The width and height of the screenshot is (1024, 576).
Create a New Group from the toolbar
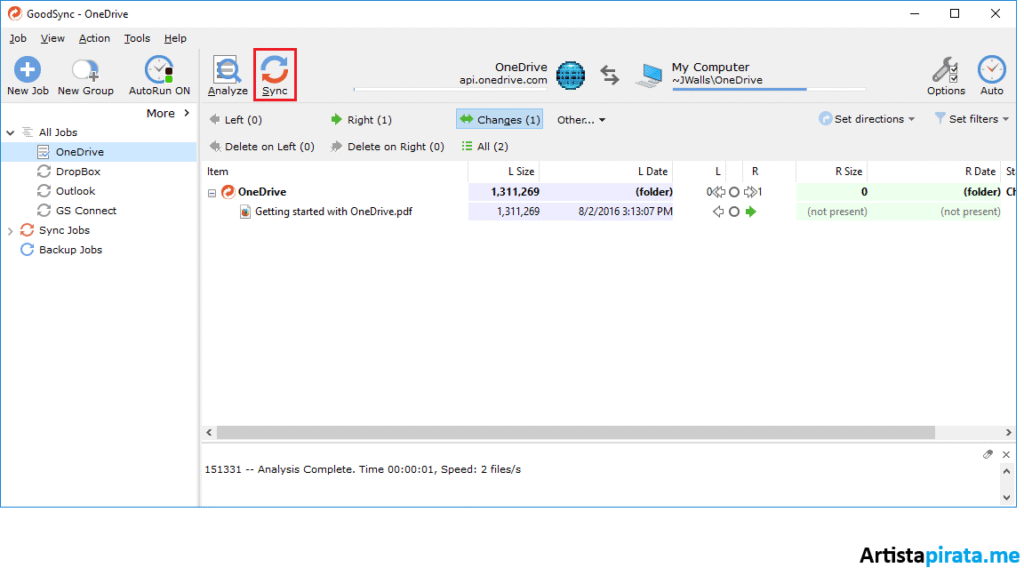(85, 71)
